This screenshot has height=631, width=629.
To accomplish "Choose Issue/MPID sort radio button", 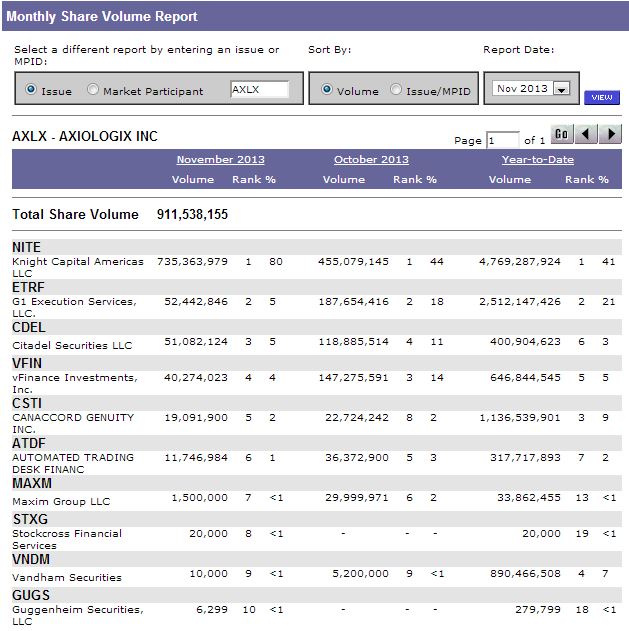I will coord(396,89).
